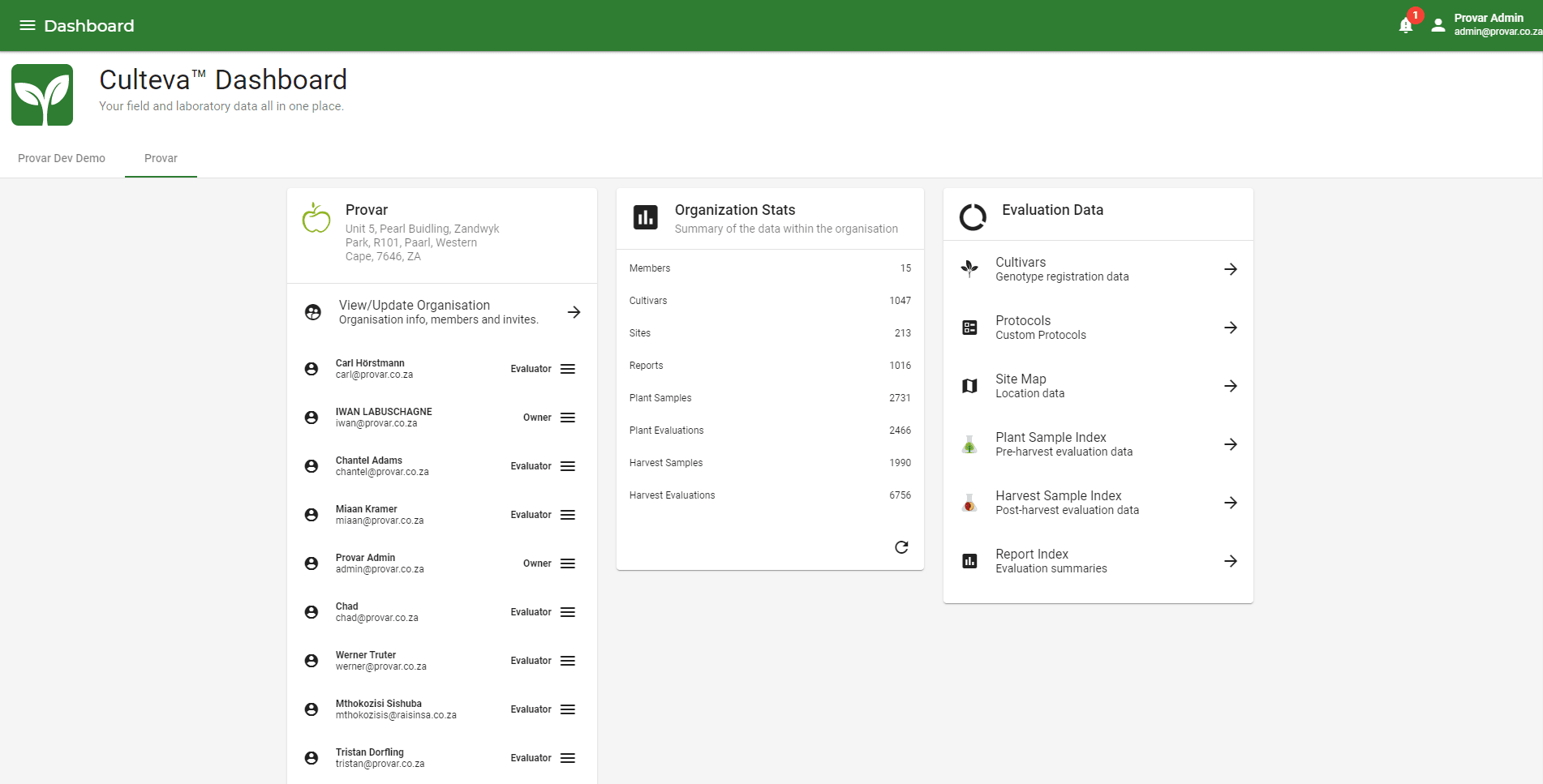1543x784 pixels.
Task: Click Chad's avatar icon
Action: click(312, 612)
